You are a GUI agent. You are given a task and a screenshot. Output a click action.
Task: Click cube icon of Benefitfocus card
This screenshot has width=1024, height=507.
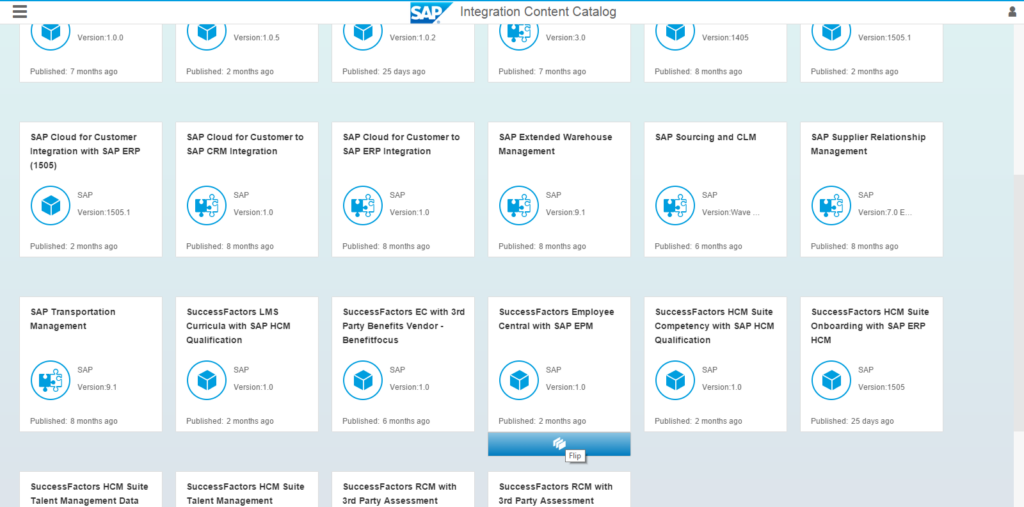(x=362, y=380)
